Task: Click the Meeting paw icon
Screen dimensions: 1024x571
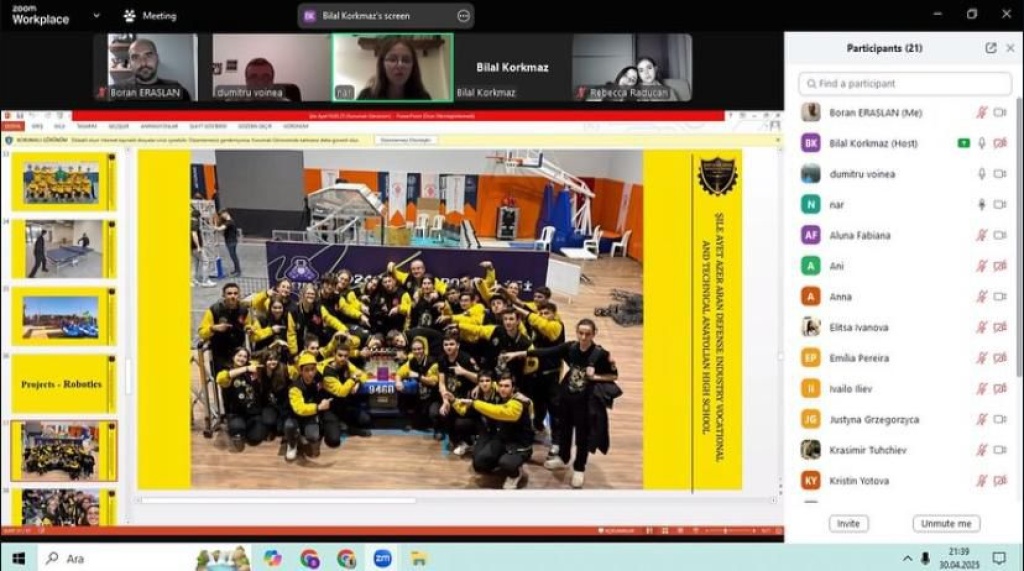Action: (129, 16)
